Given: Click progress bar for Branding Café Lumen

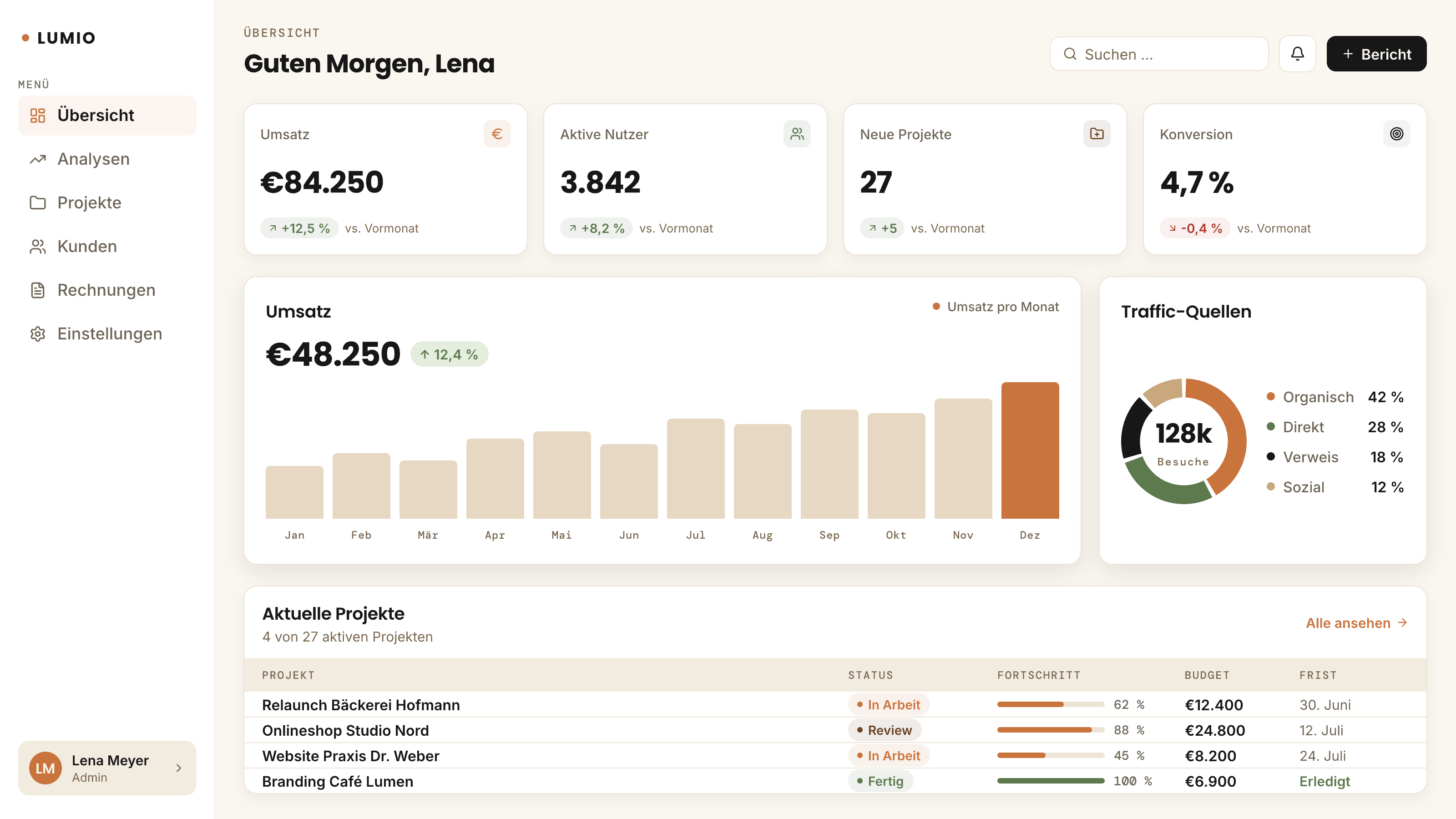Looking at the screenshot, I should (x=1050, y=781).
